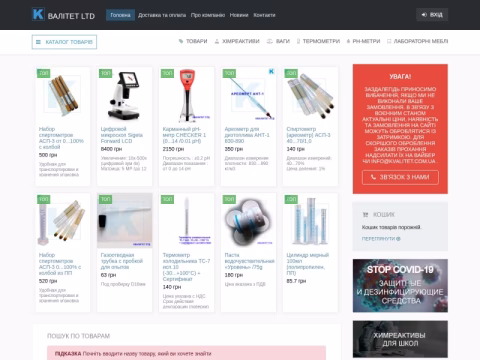This screenshot has width=480, height=360.
Task: Open digital microscope Sigeta product image
Action: click(125, 95)
